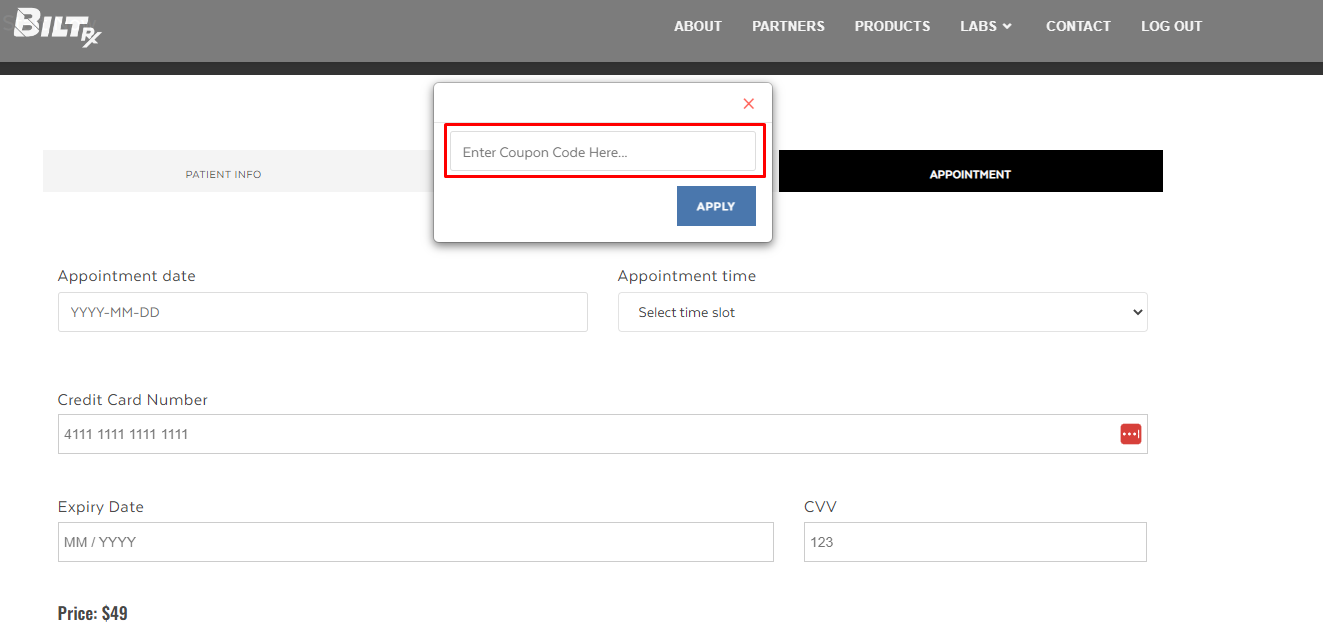
Task: Expand the LABS dropdown menu
Action: pos(986,26)
